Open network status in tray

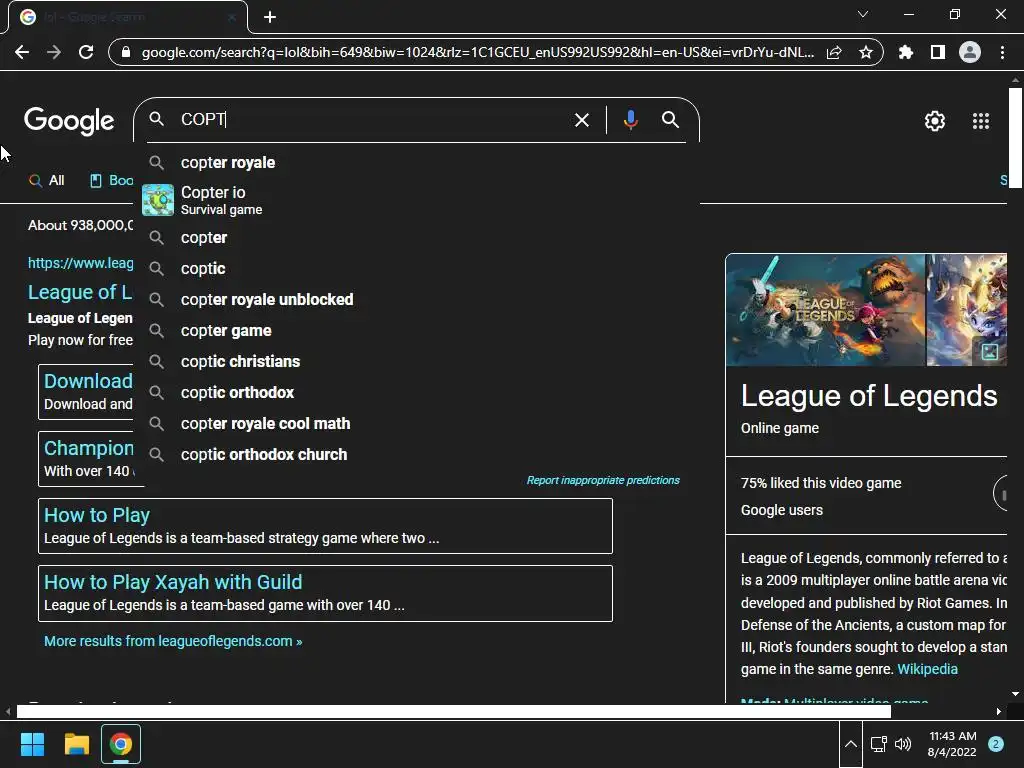878,744
